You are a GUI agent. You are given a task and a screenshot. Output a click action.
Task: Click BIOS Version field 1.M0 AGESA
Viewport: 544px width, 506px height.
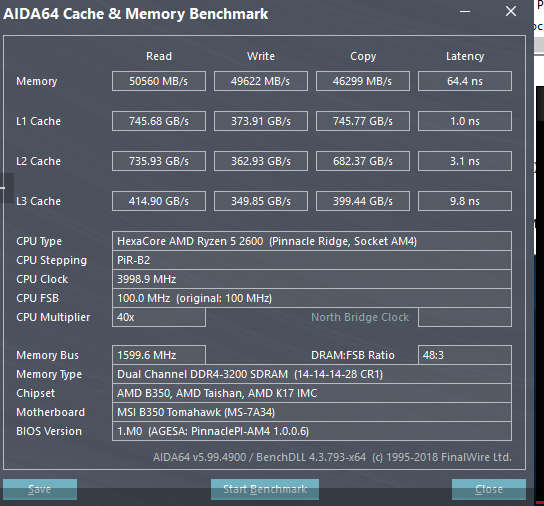pos(312,431)
